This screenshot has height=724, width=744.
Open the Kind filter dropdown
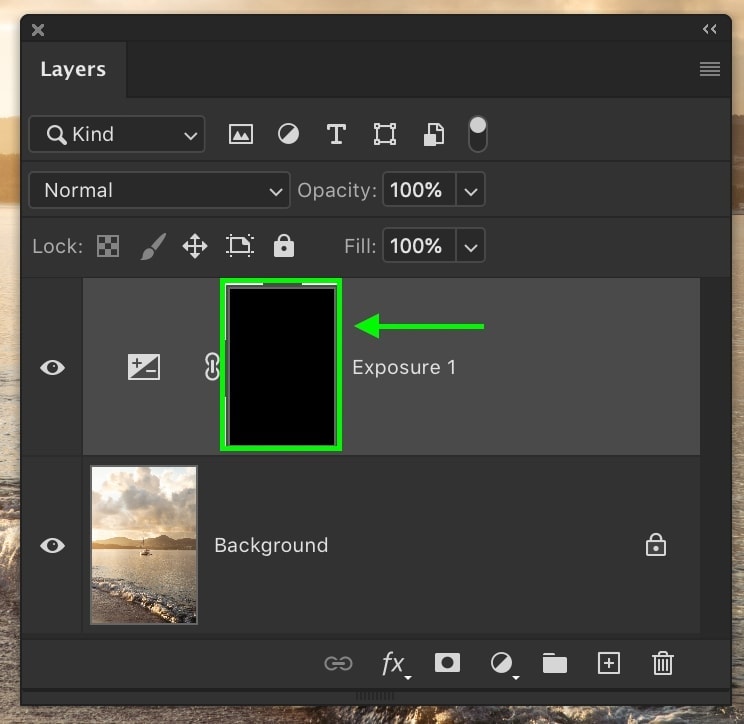pos(117,134)
